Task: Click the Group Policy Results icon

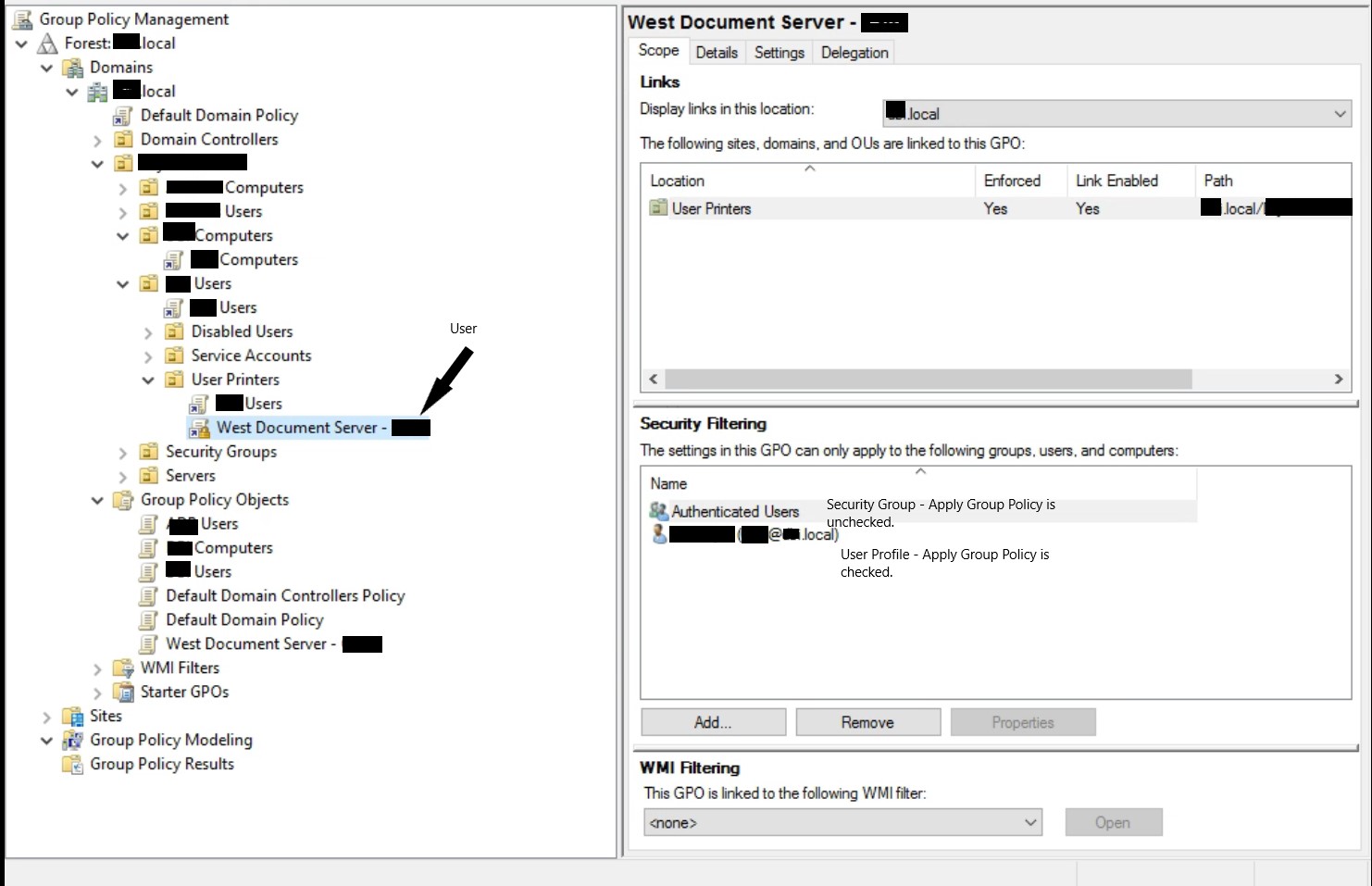Action: (72, 764)
